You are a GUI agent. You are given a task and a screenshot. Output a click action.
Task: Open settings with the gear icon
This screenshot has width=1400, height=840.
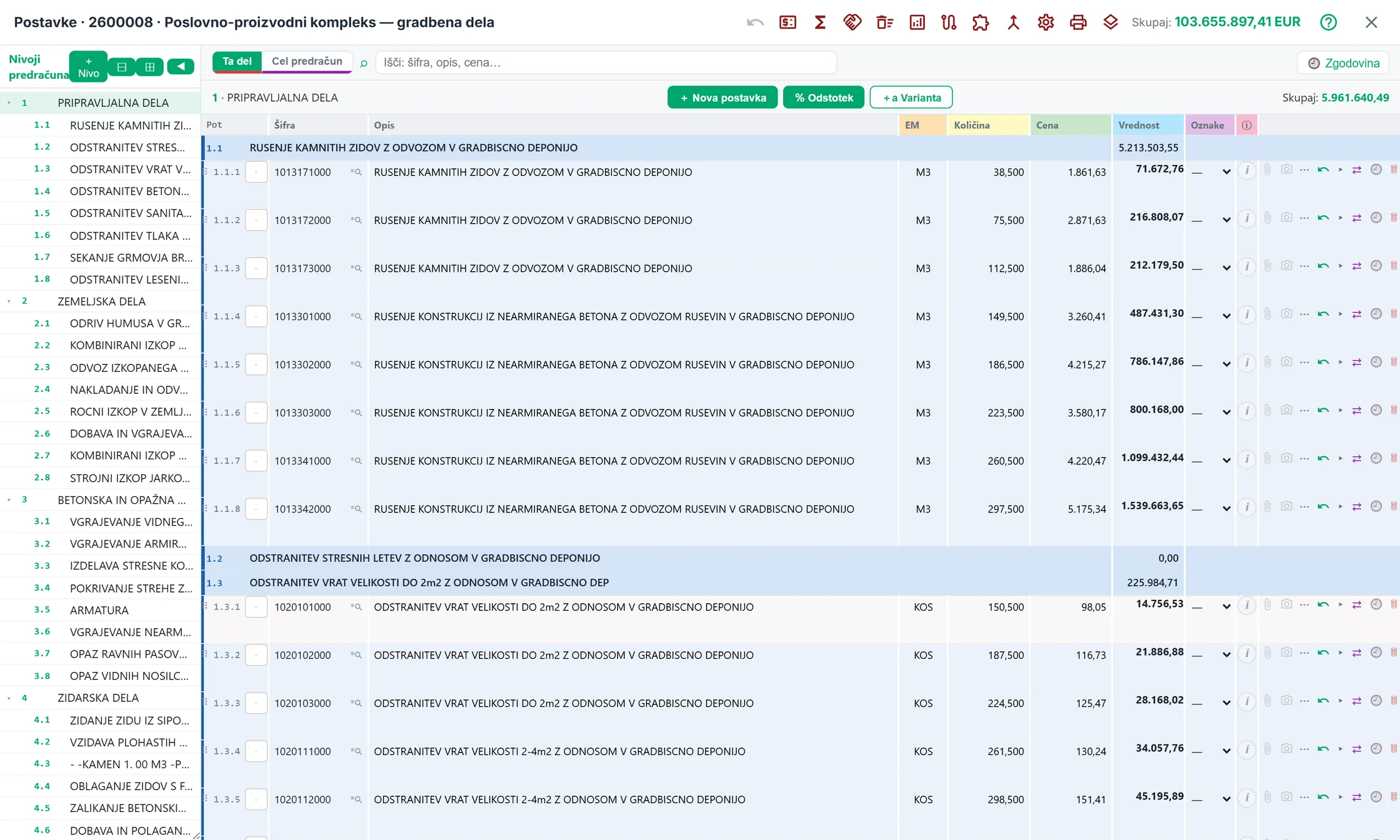[1046, 22]
